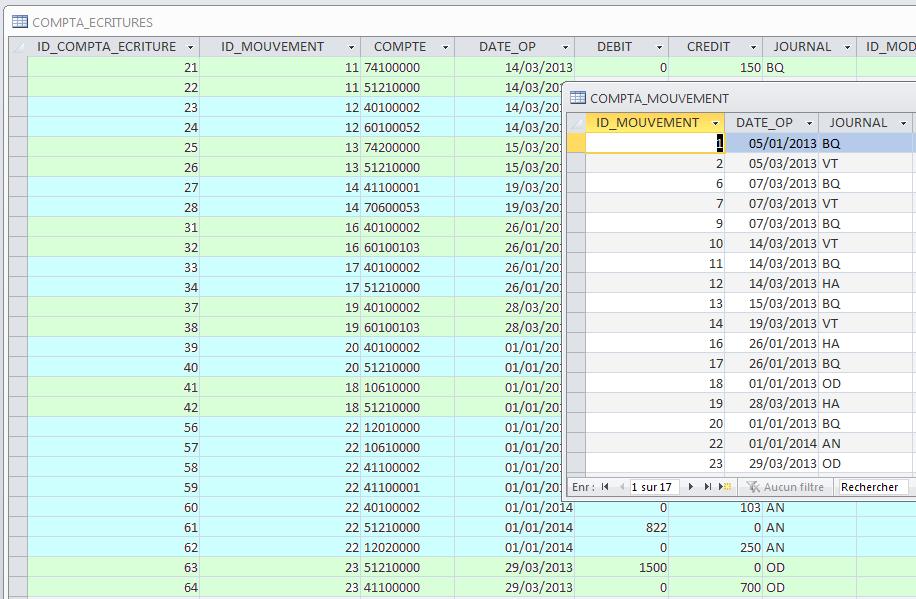Screen dimensions: 916x599
Task: Click COMPTE cell 74100000
Action: pos(408,67)
